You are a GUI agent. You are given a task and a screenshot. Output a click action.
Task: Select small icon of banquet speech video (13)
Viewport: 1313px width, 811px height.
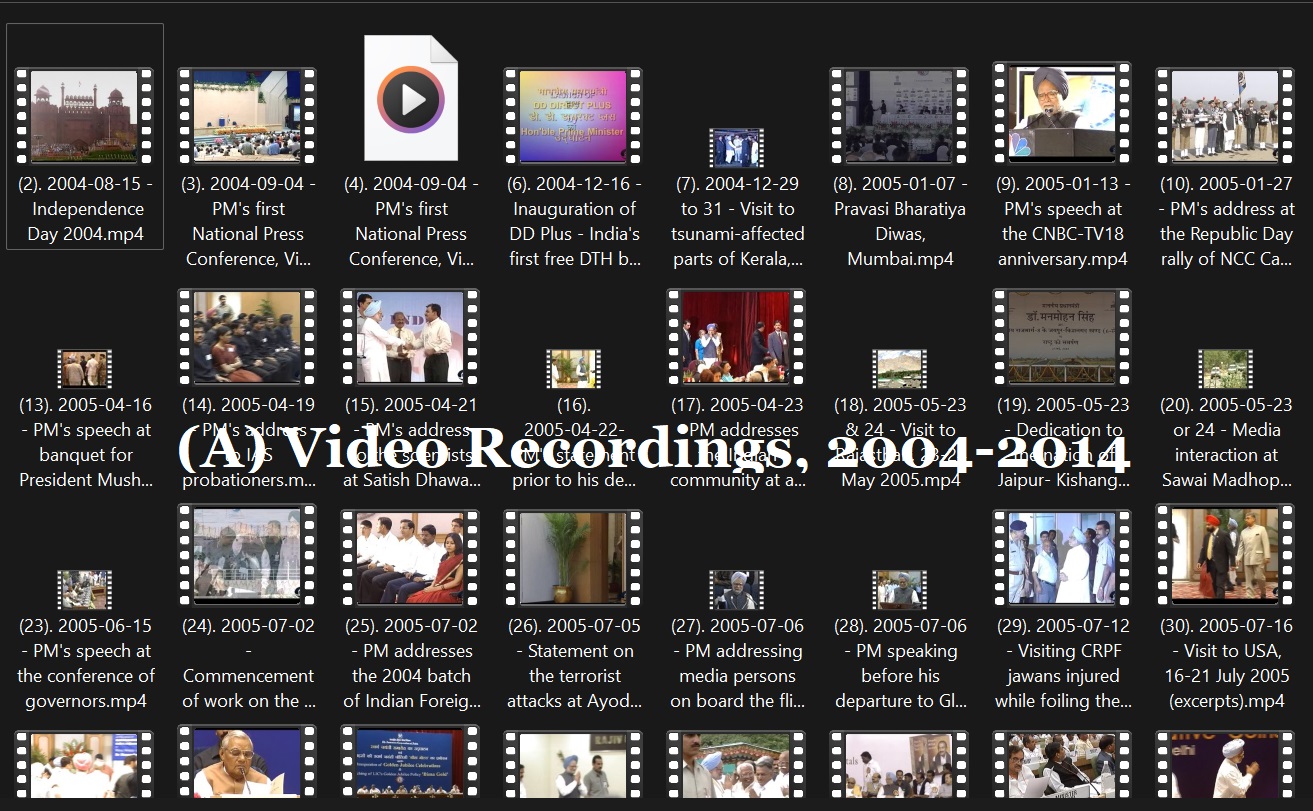(85, 369)
